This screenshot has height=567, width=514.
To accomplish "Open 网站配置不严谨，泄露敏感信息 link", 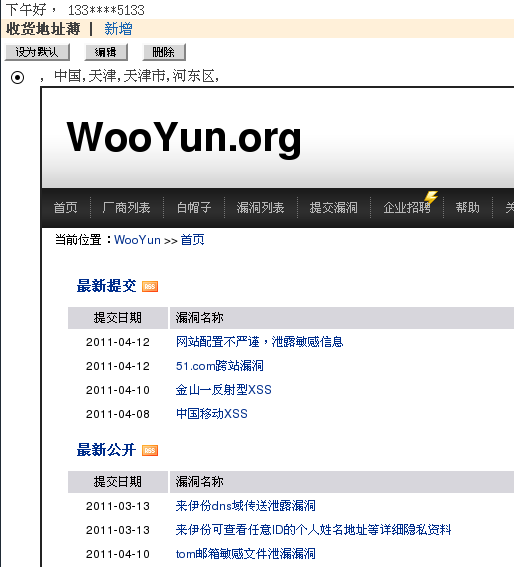I will [x=259, y=342].
